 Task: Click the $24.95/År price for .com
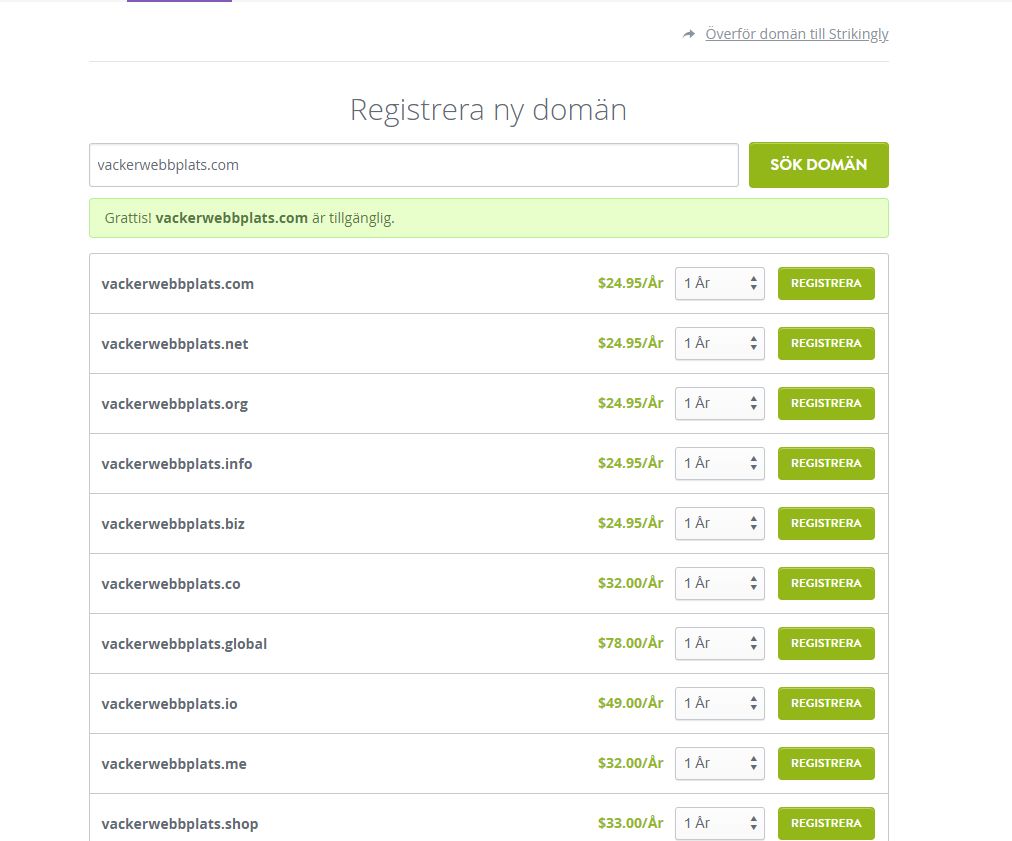tap(631, 283)
